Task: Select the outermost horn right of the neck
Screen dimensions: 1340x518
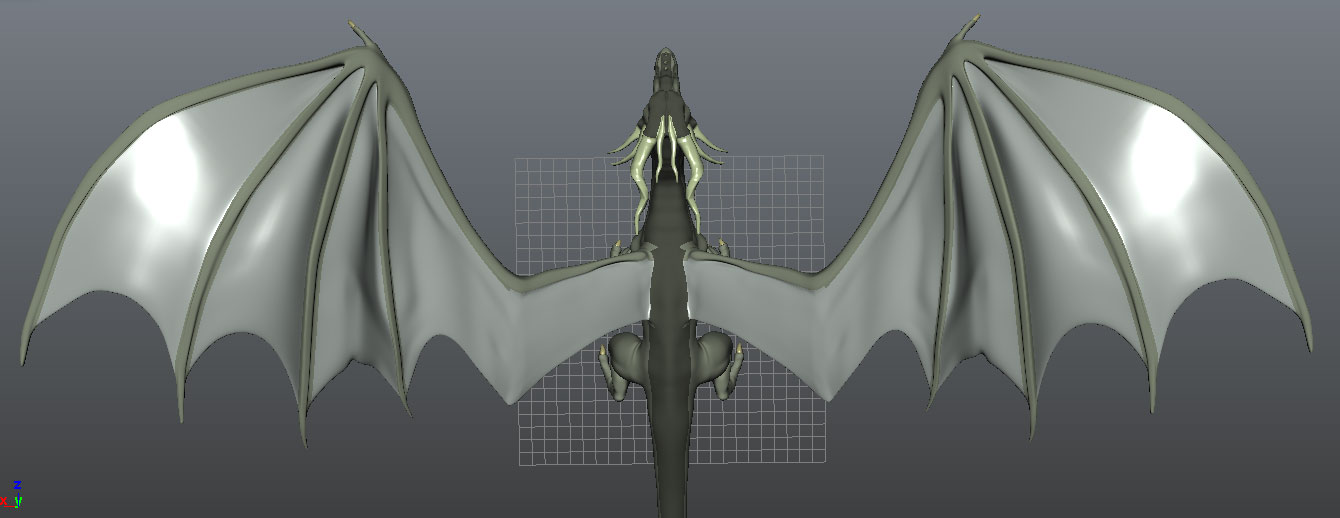Action: (714, 150)
